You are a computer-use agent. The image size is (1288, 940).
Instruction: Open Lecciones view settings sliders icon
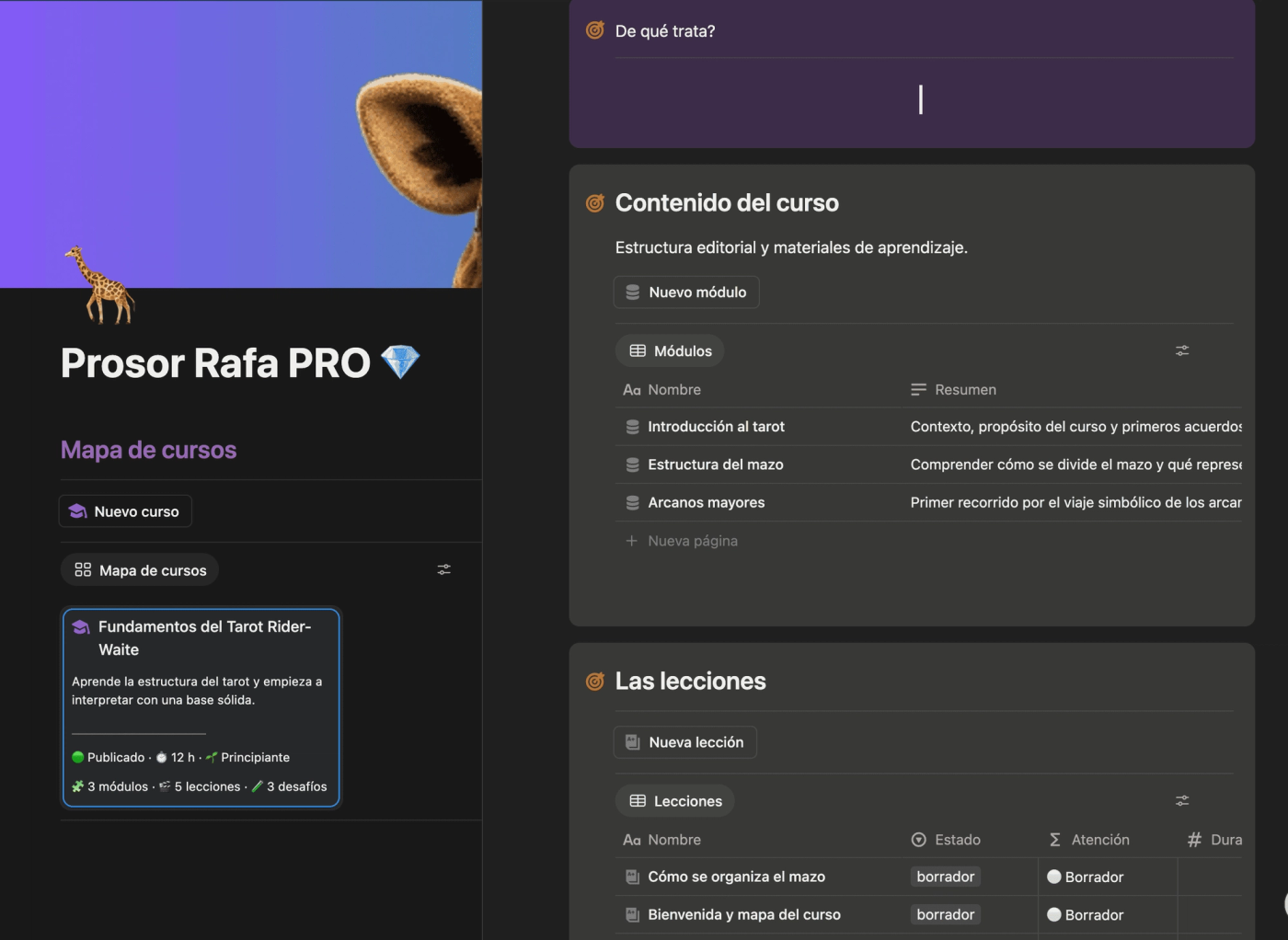pos(1182,801)
